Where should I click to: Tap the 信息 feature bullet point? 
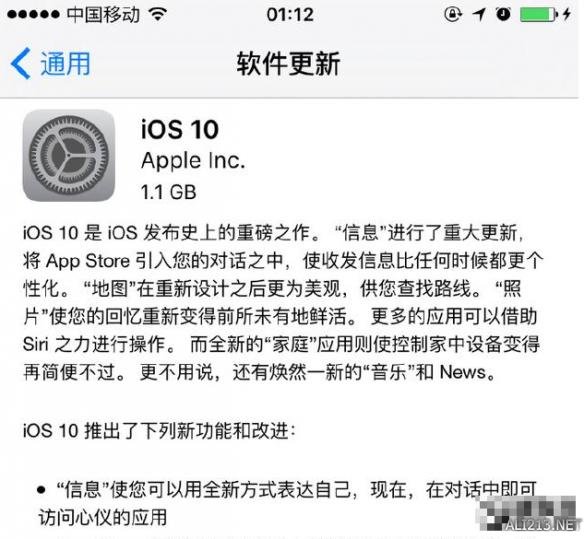287,503
